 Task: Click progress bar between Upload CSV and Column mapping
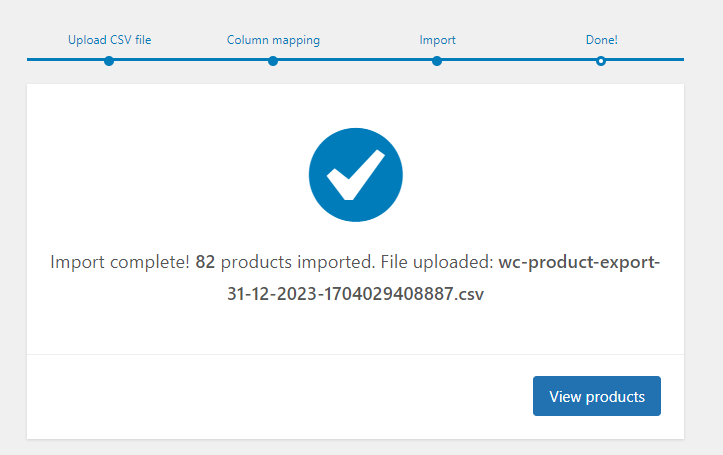(x=191, y=59)
